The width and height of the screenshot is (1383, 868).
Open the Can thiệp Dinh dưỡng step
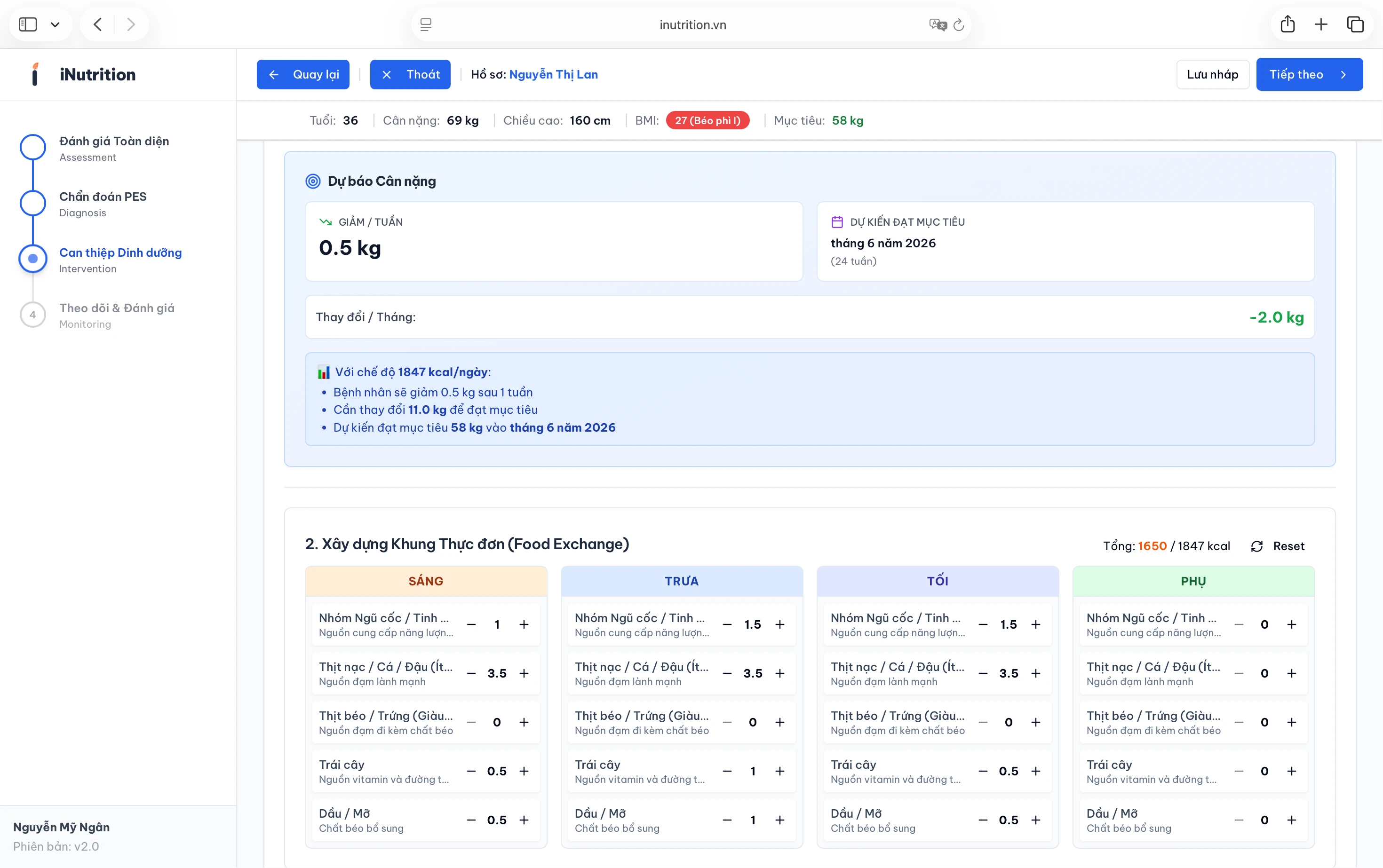click(x=120, y=253)
